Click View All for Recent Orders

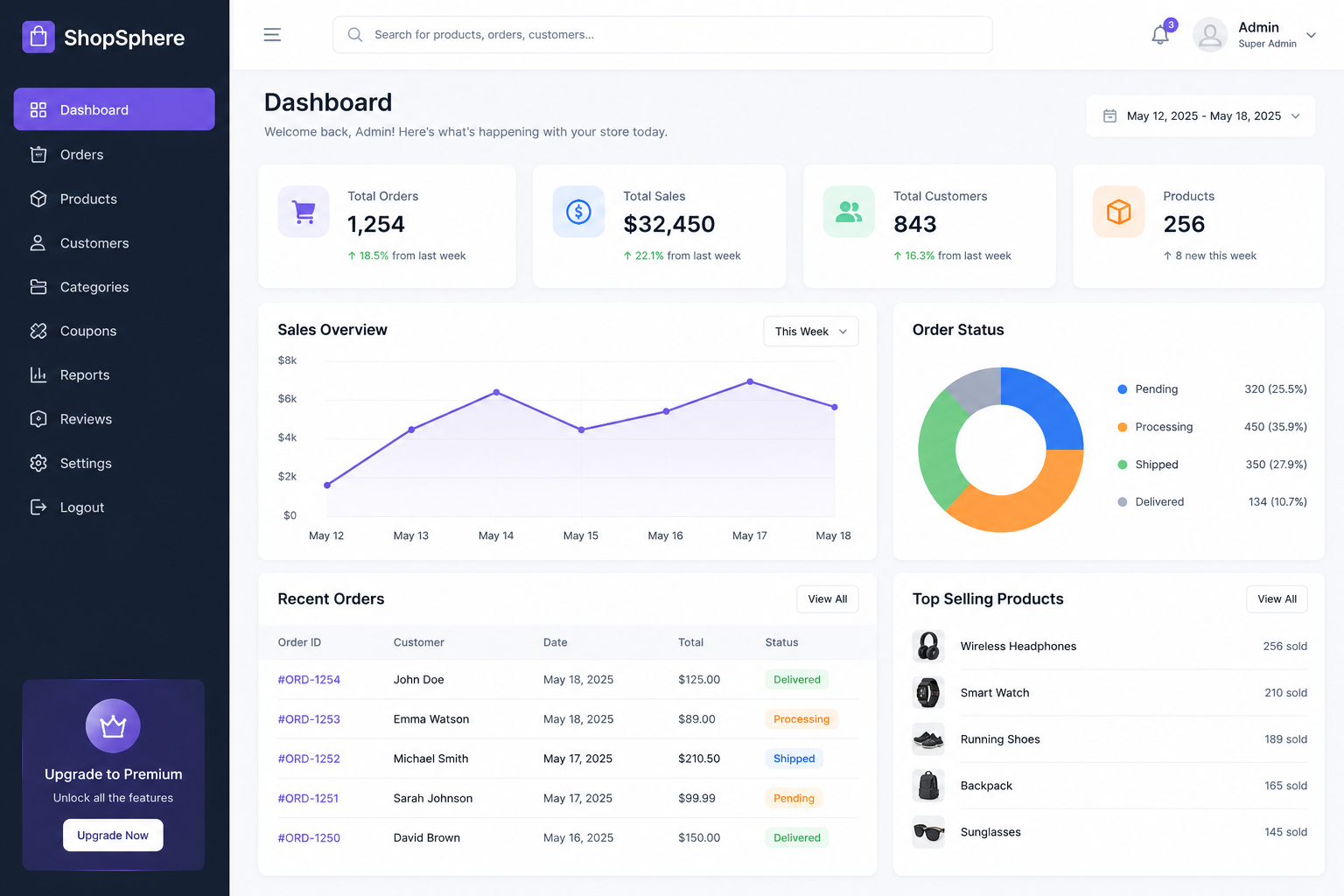828,599
